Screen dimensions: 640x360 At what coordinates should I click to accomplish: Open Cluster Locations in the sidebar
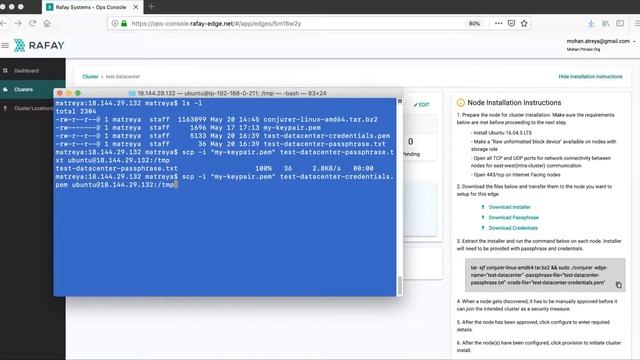33,108
